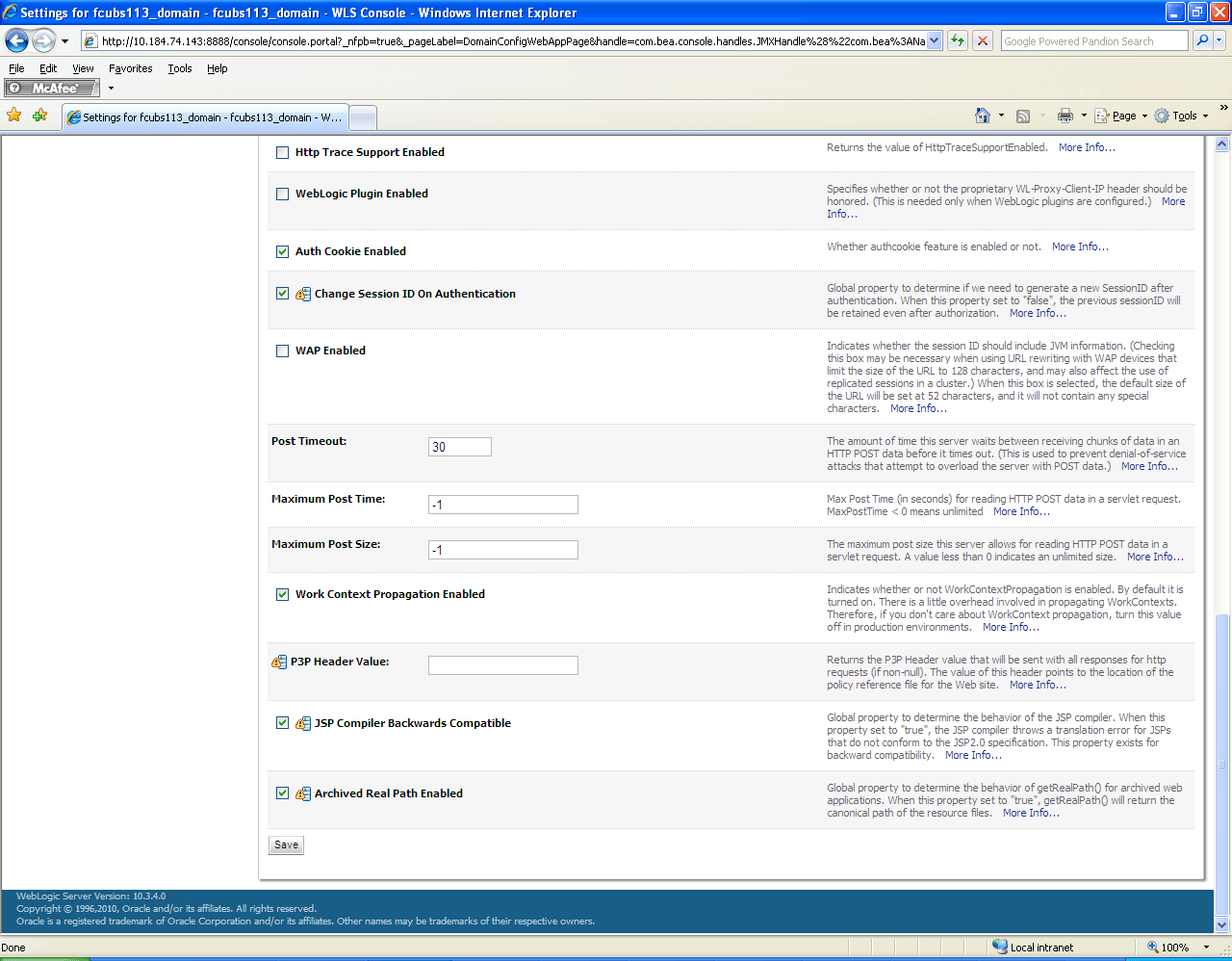Click the Google Powered Pandion Search box

(1094, 41)
